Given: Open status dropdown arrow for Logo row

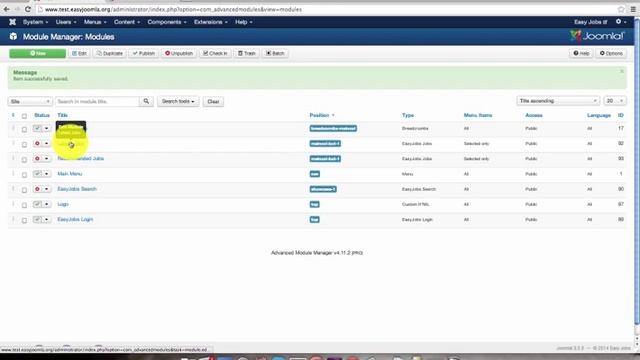Looking at the screenshot, I should tap(47, 204).
